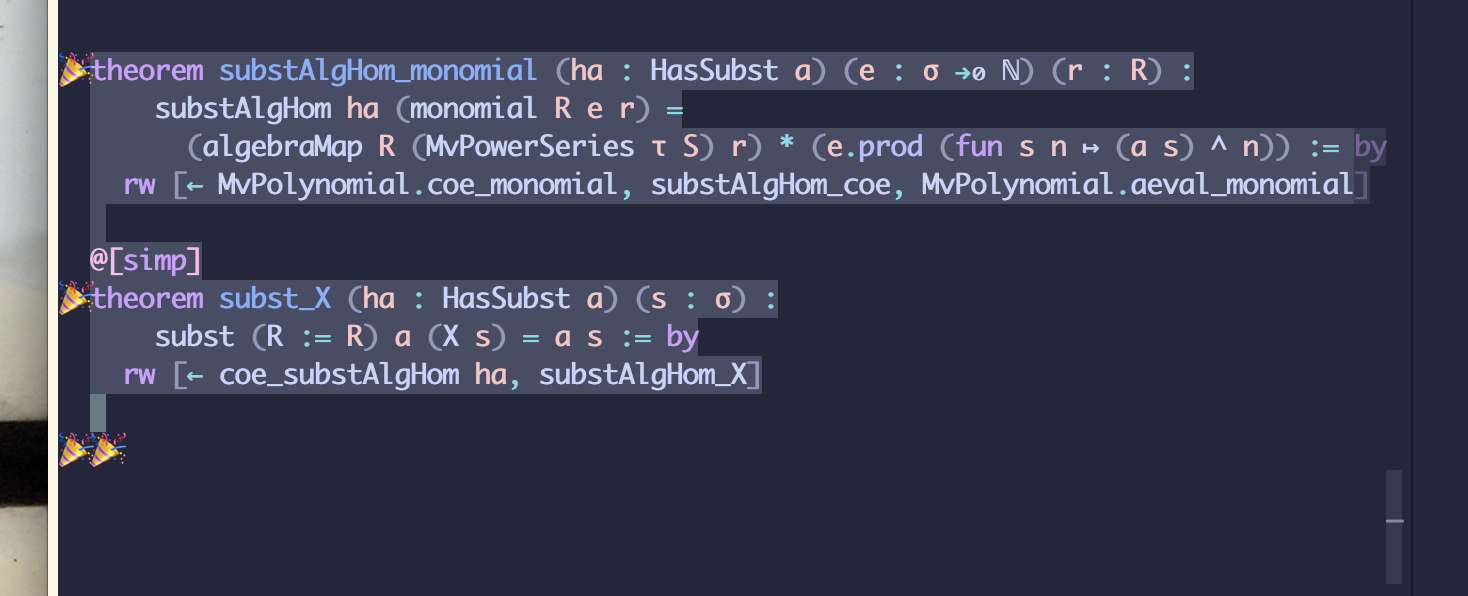This screenshot has width=1468, height=596.
Task: Click the double party popper icons below the code
Action: tap(92, 450)
